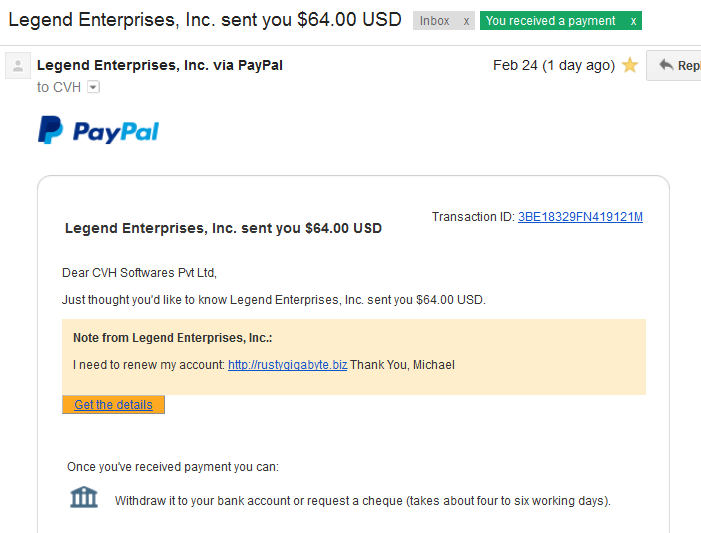Image resolution: width=701 pixels, height=533 pixels.
Task: Expand recipient details arrow next to CVH
Action: coord(93,87)
